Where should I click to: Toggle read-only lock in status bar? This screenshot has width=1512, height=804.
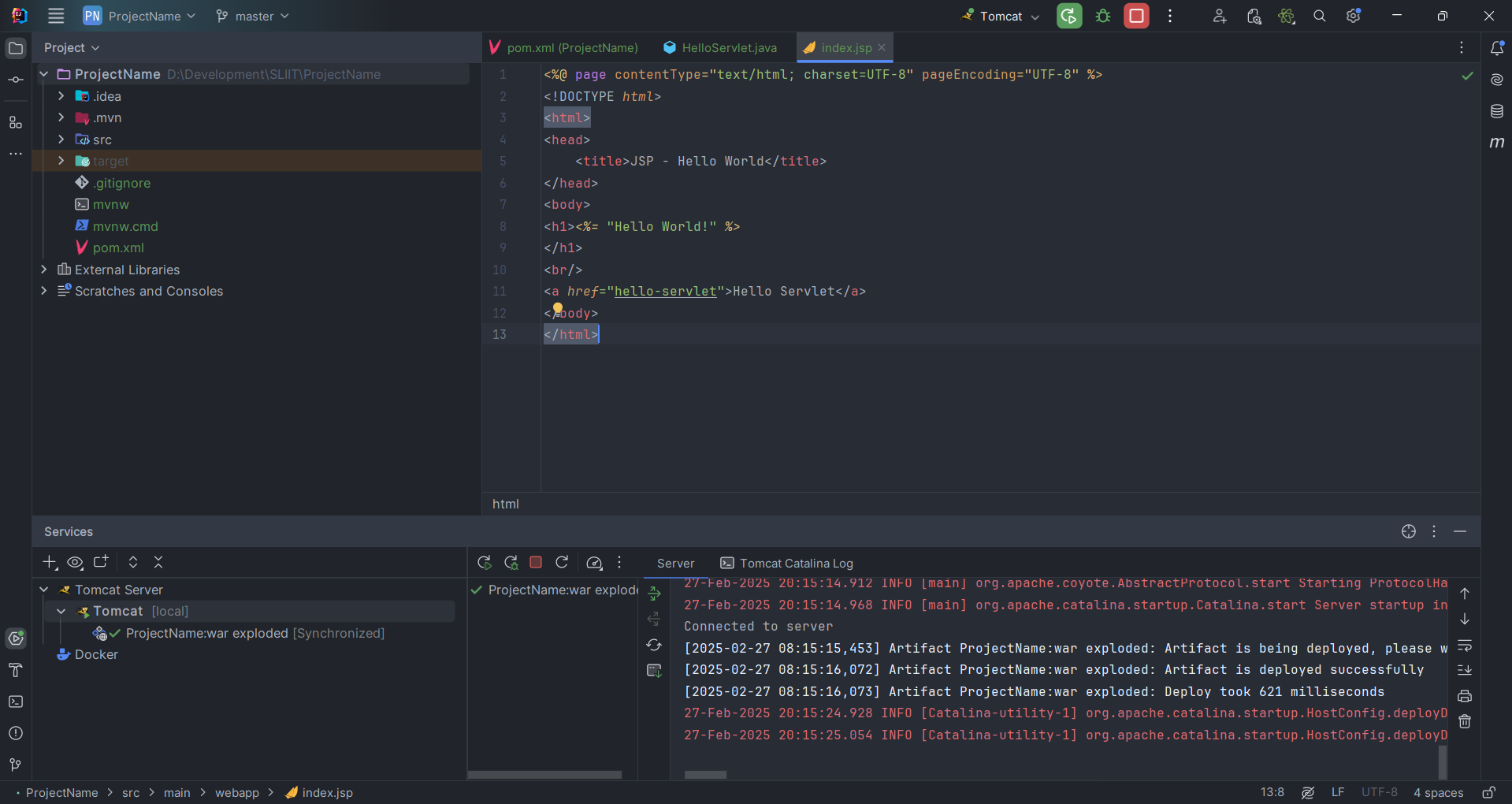point(1488,792)
